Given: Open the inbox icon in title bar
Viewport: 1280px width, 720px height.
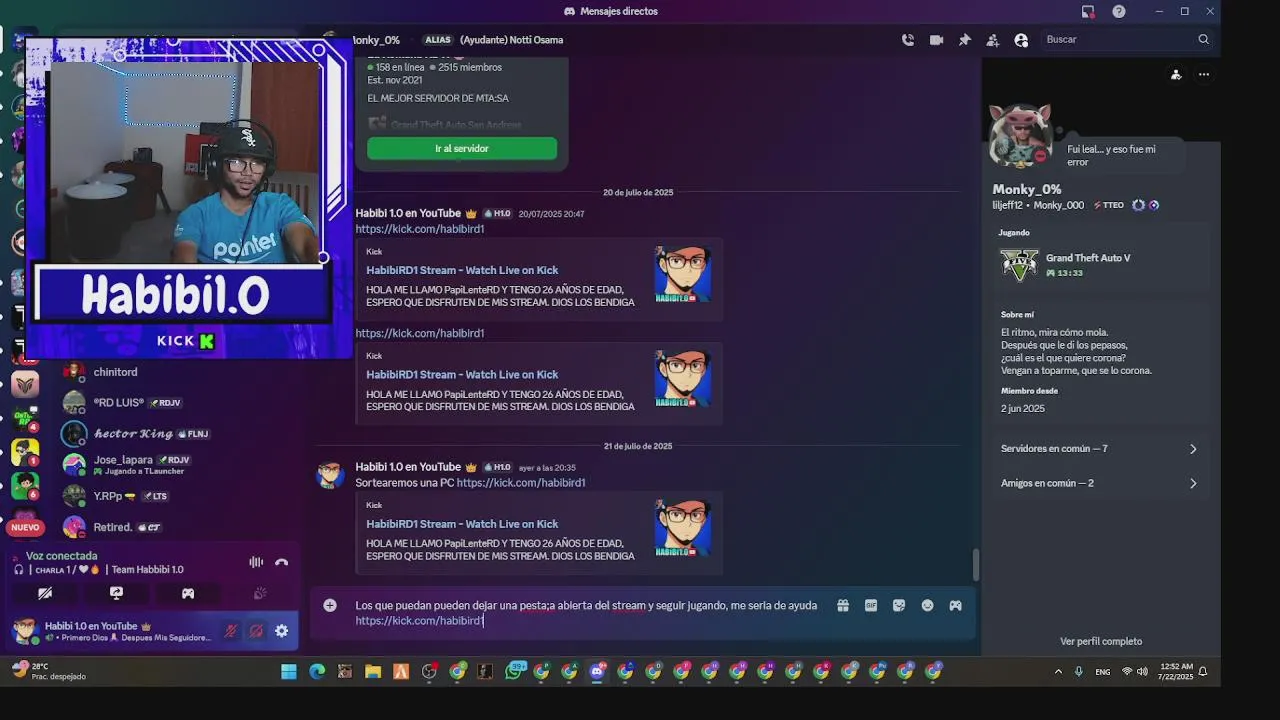Looking at the screenshot, I should (1088, 11).
